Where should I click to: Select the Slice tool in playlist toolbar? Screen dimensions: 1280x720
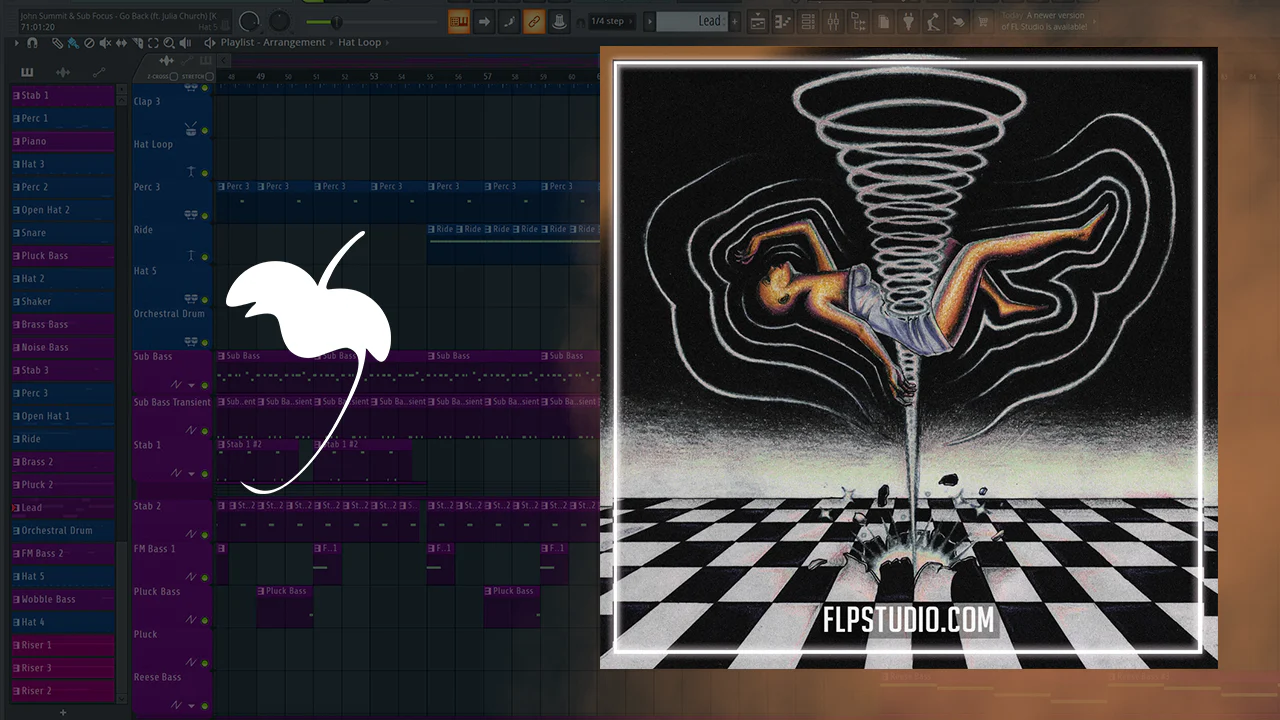tap(137, 43)
